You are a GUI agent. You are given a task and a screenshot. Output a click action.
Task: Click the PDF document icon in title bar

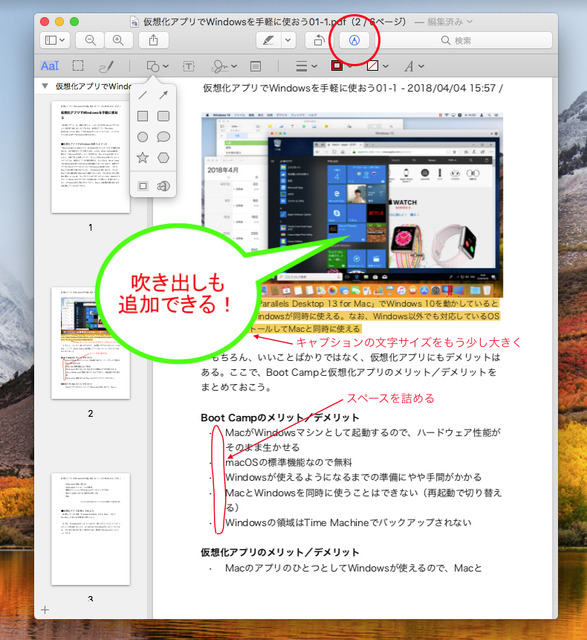134,22
